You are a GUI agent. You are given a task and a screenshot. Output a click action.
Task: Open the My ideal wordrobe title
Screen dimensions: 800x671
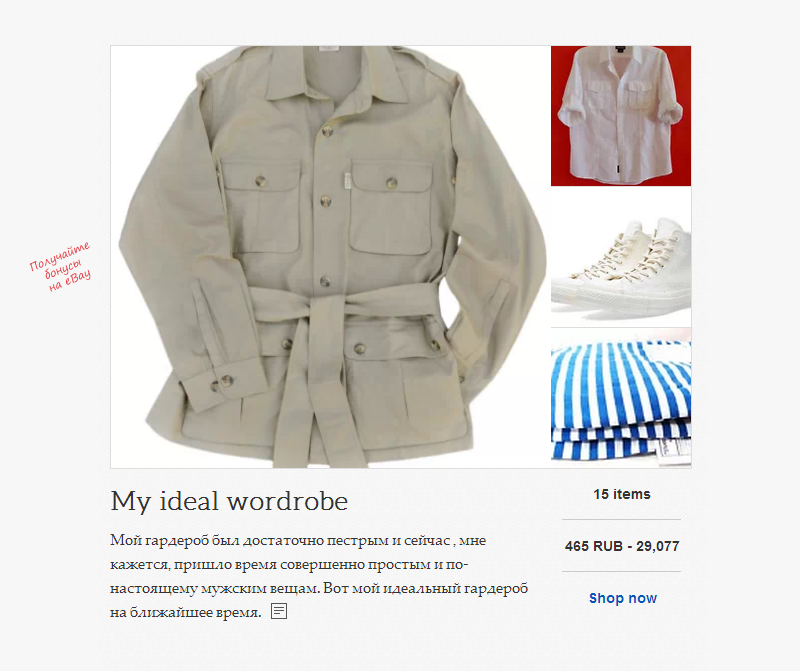coord(229,501)
